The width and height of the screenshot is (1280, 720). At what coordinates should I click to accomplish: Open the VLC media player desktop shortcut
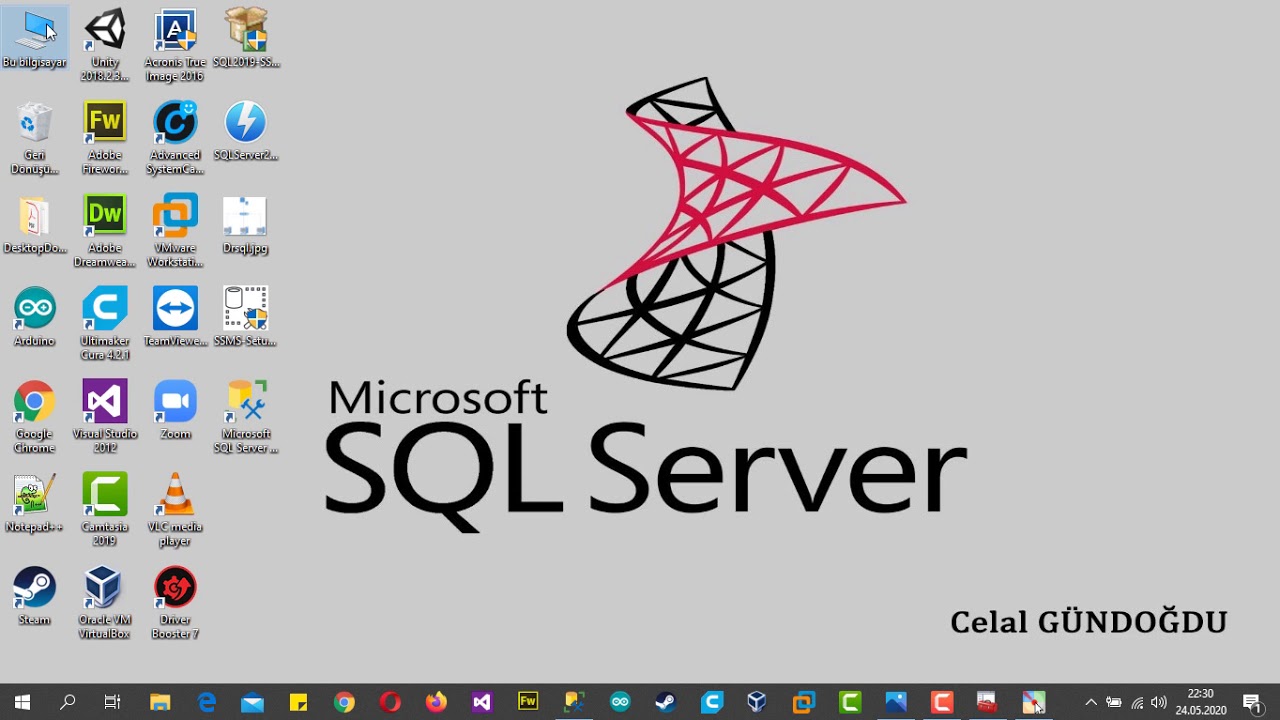point(175,510)
